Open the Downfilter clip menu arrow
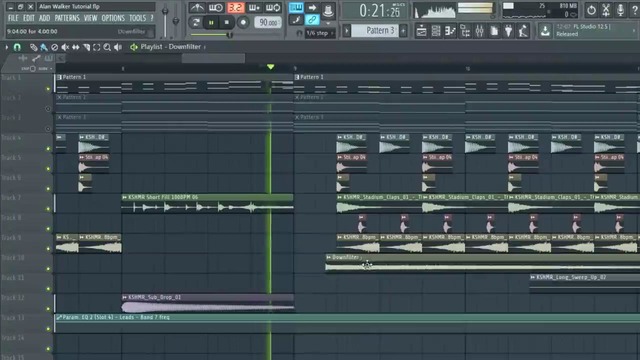This screenshot has width=640, height=360. click(329, 257)
